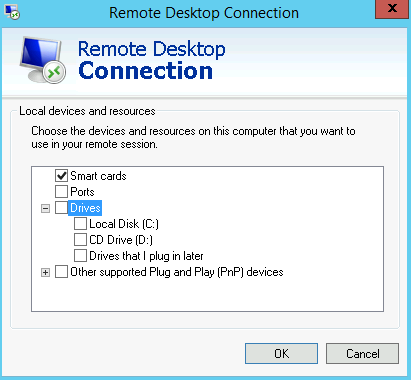Click the Remote Desktop monitor logo
Screen dimensions: 411x380
43,60
